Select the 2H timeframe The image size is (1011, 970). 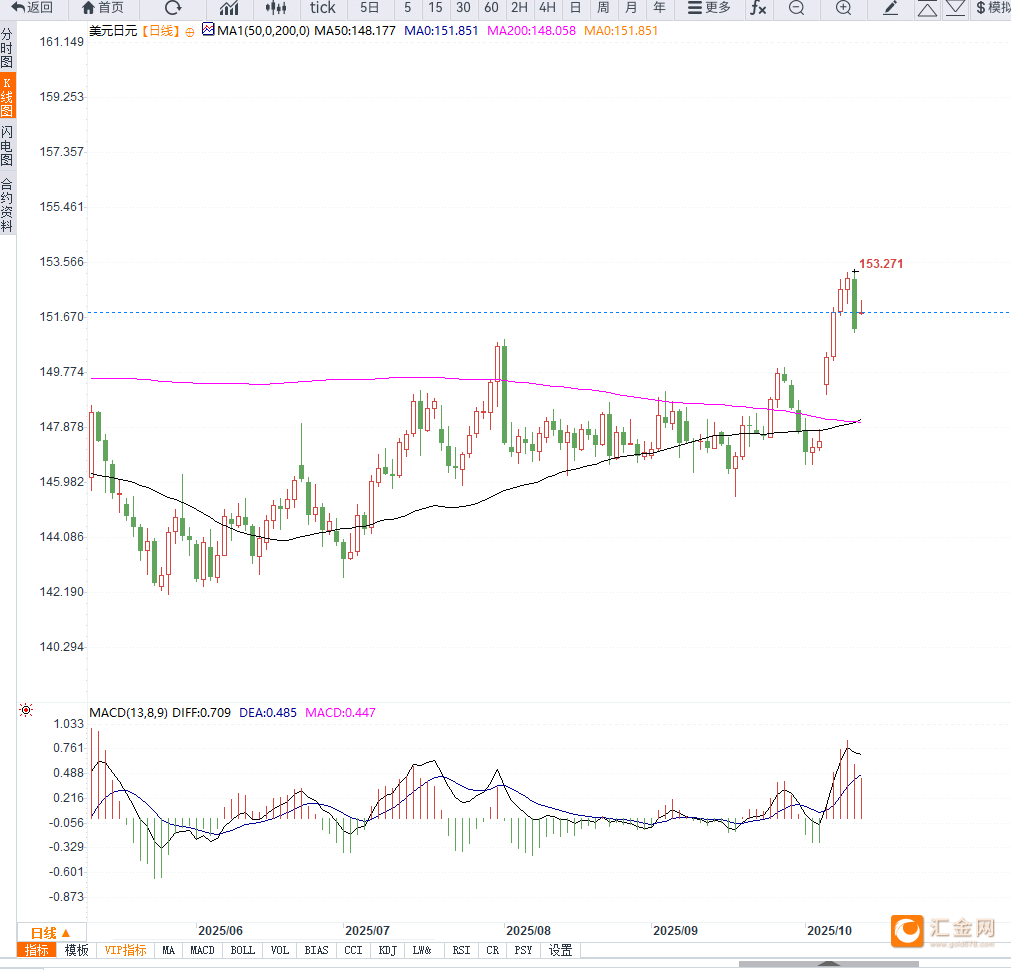[x=519, y=8]
